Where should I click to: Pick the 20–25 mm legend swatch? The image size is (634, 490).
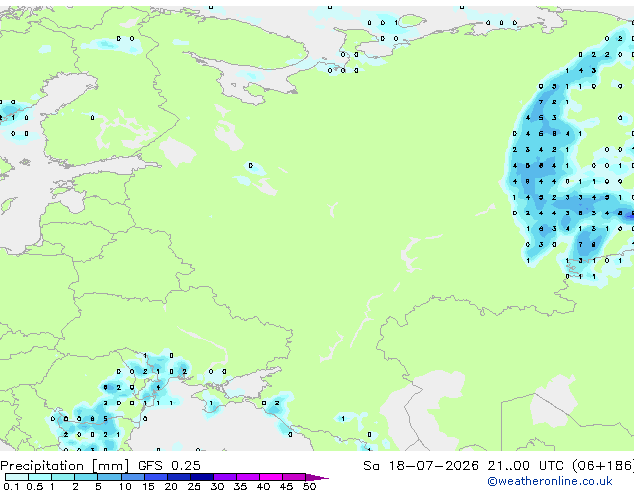click(x=179, y=477)
